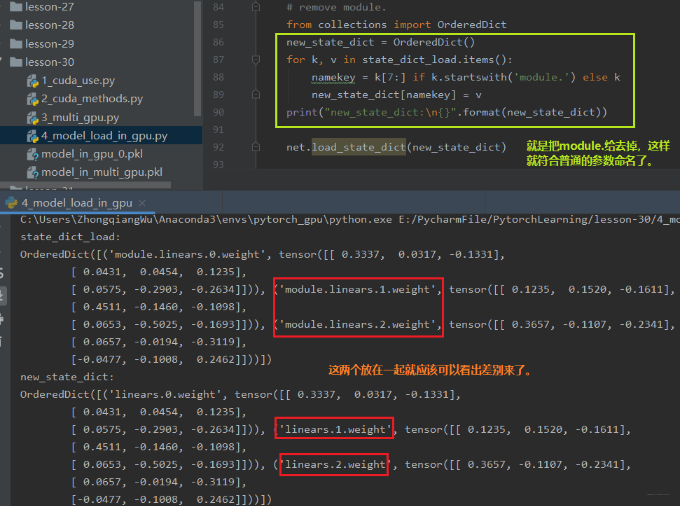Click the fold end marker on line 89
The height and width of the screenshot is (506, 680).
click(256, 95)
